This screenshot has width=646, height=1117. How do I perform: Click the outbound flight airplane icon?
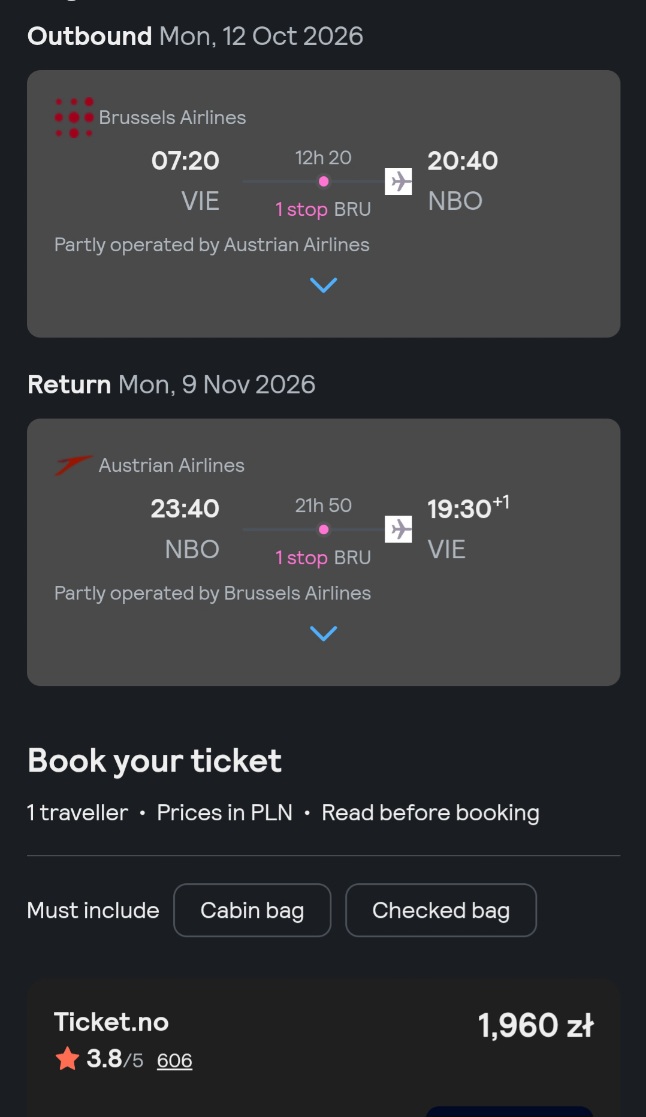[399, 181]
